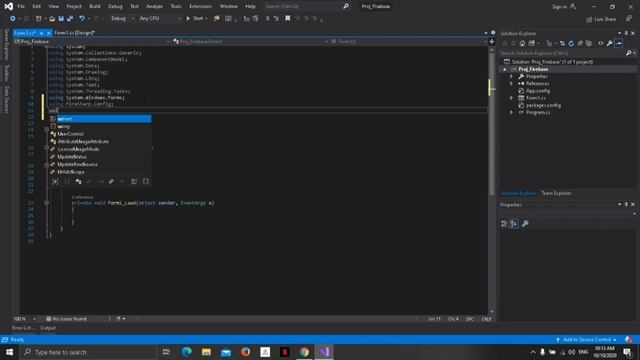Screen dimensions: 640x360
Task: Click the Chrome taskbar icon
Action: point(304,352)
